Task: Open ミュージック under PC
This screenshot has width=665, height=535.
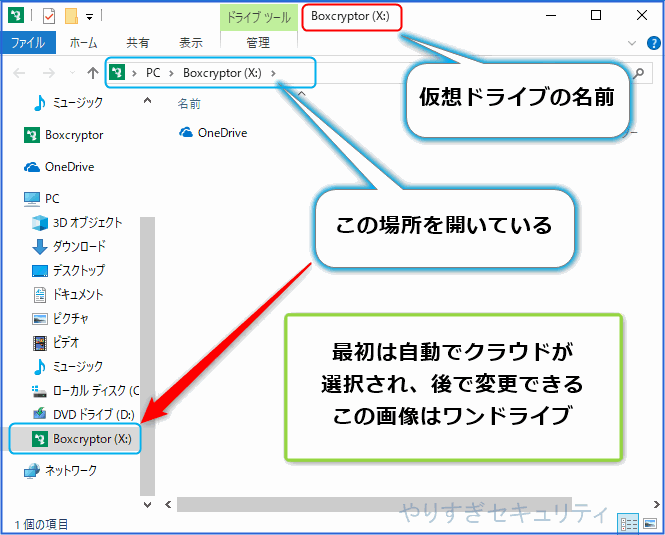Action: [78, 366]
